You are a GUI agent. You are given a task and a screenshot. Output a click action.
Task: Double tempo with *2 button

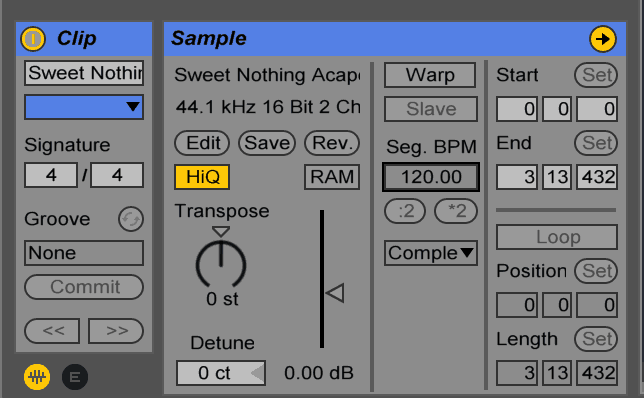tap(456, 211)
